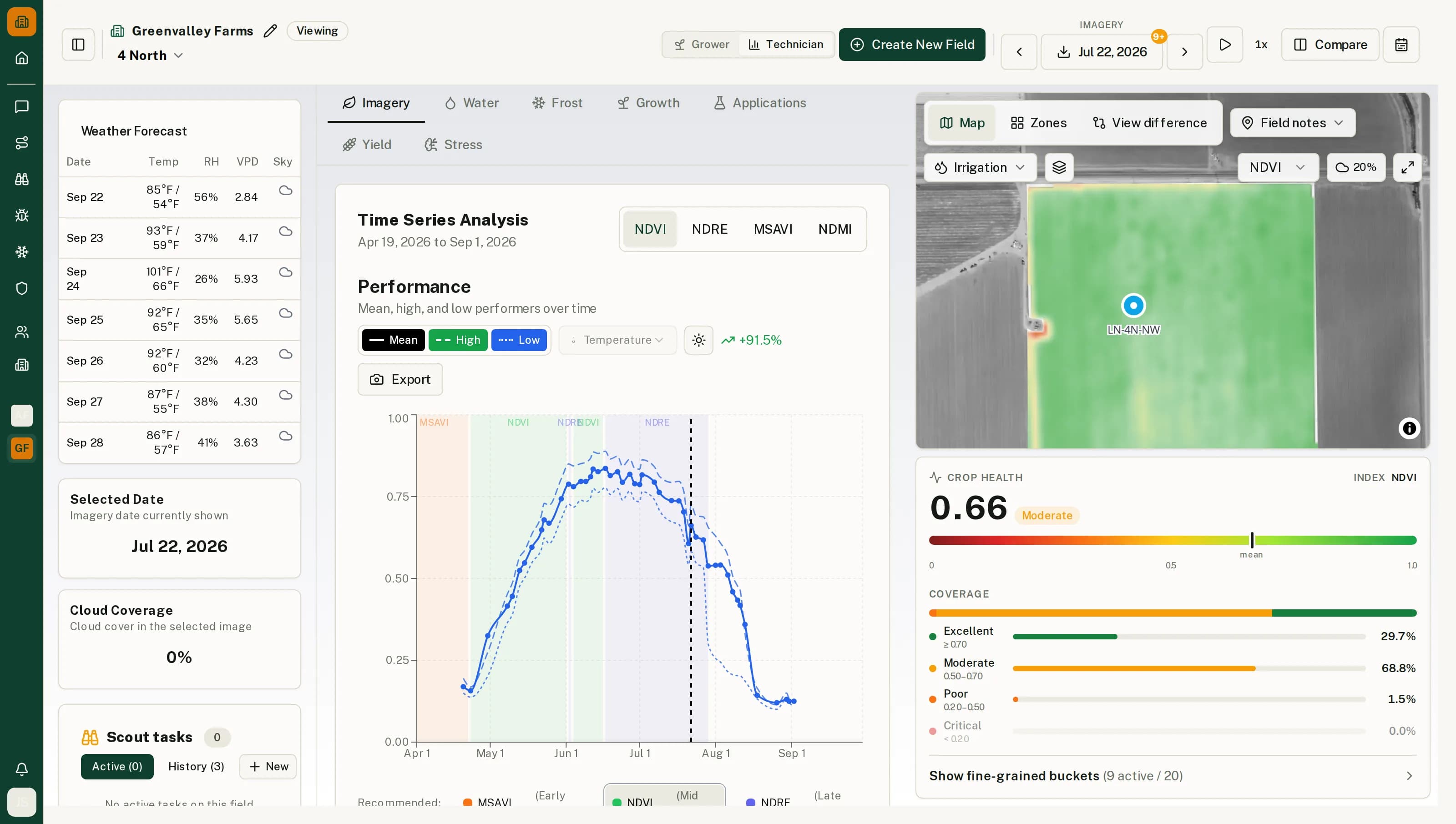Open the Stress tab
This screenshot has width=1456, height=824.
point(454,145)
